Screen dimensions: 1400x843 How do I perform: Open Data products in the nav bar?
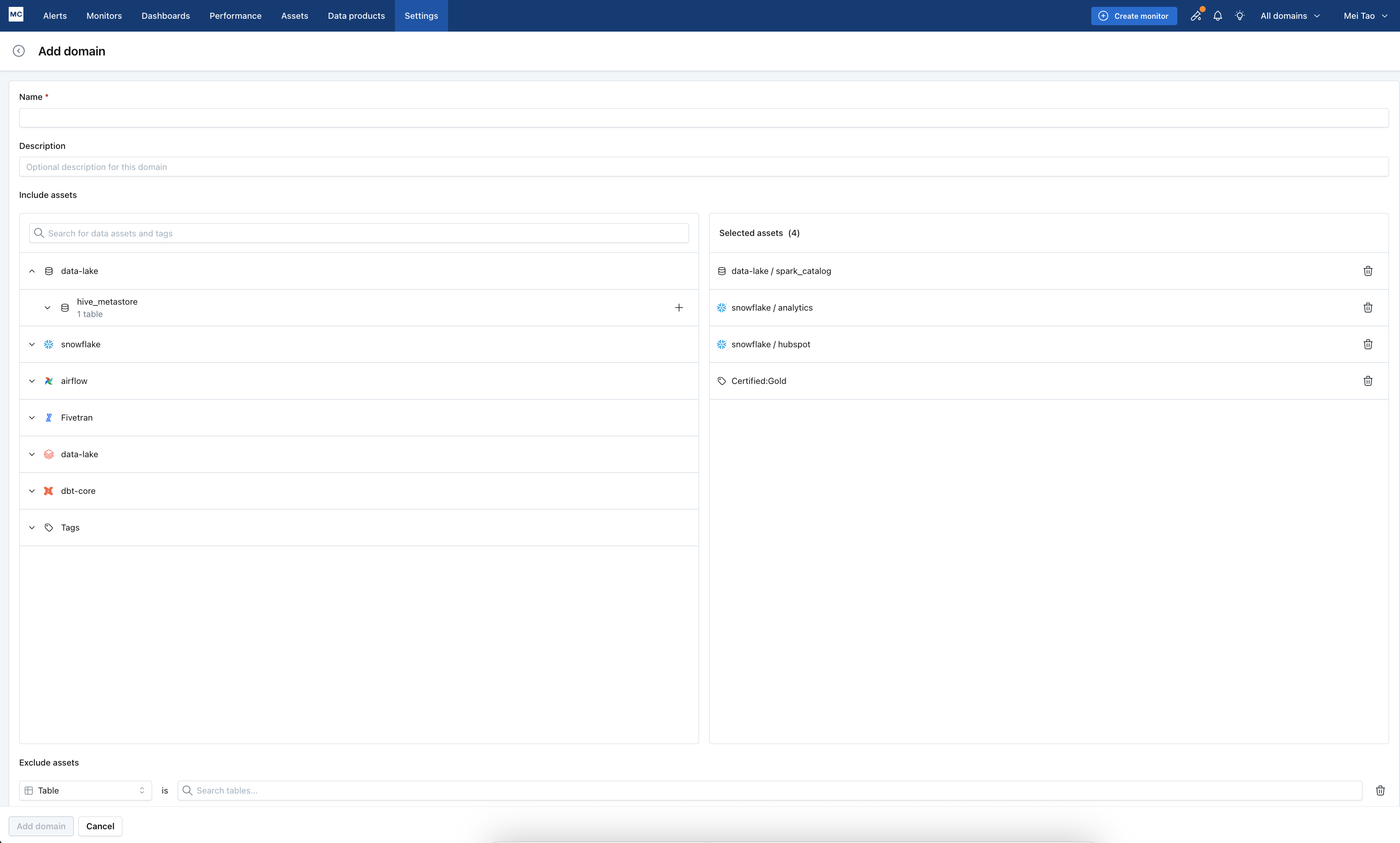tap(356, 16)
